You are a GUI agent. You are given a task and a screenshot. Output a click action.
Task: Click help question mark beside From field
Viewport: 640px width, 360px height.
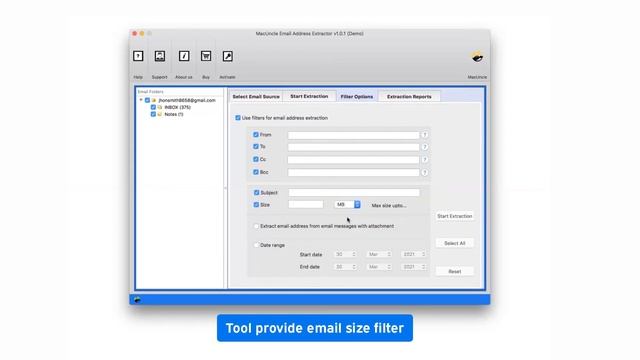click(424, 135)
